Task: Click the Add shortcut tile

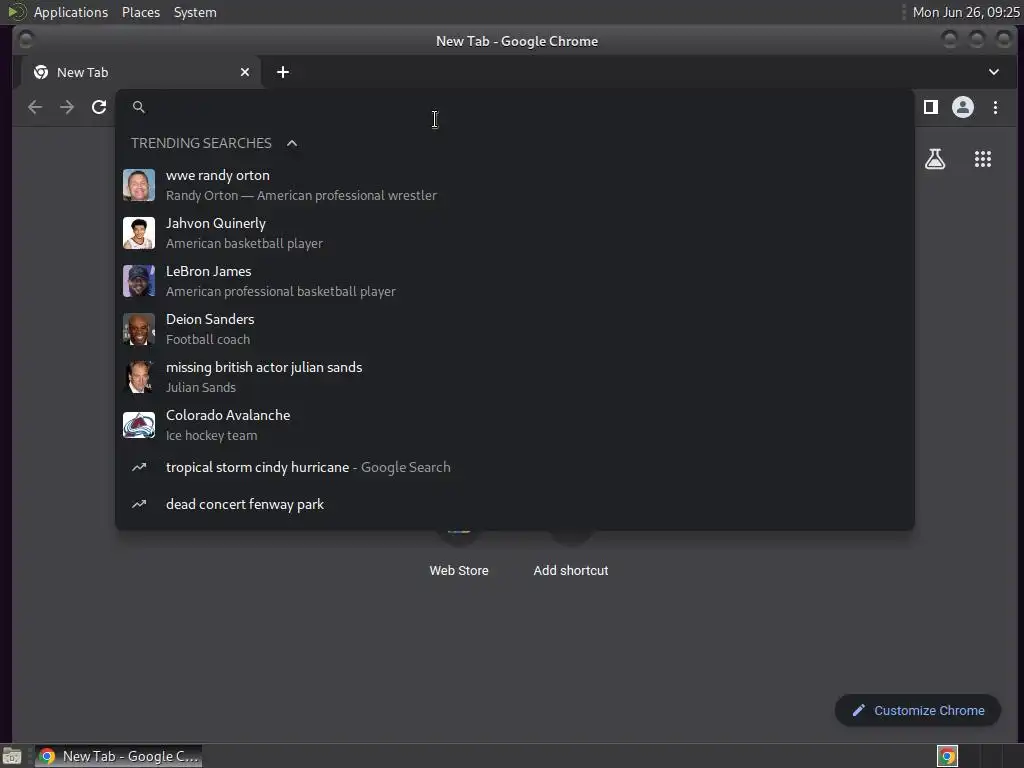Action: (571, 570)
